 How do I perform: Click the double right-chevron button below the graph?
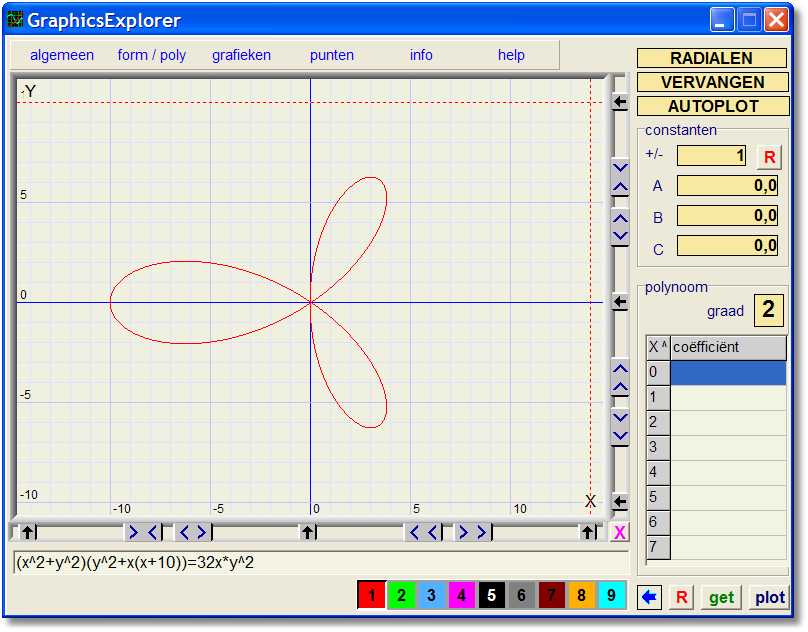pyautogui.click(x=473, y=532)
